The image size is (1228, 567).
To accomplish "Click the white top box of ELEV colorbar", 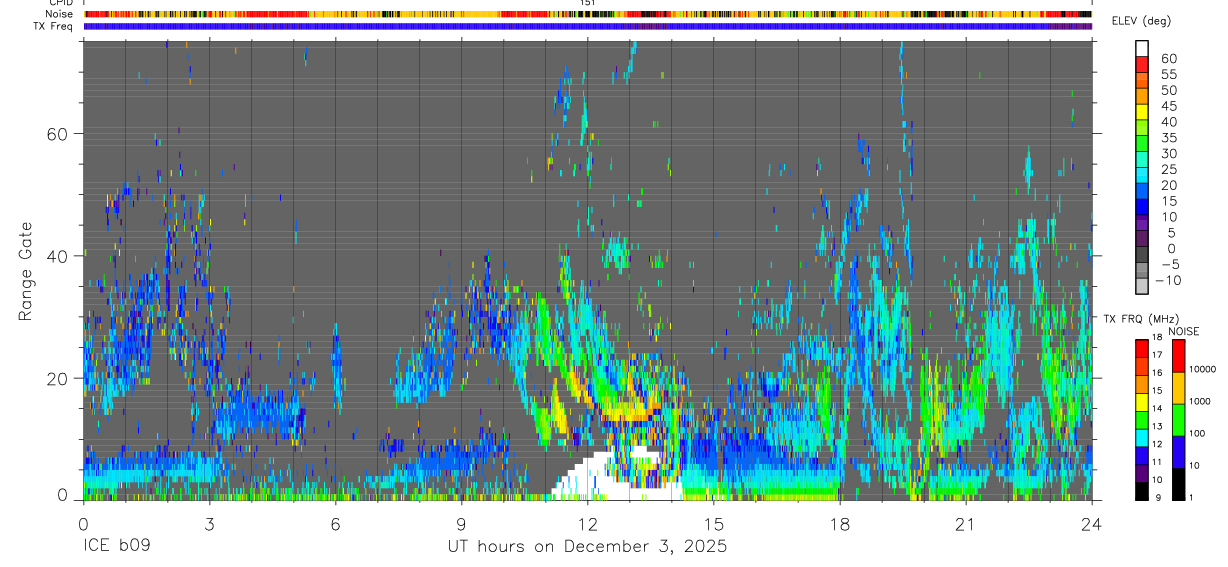I will pos(1142,47).
